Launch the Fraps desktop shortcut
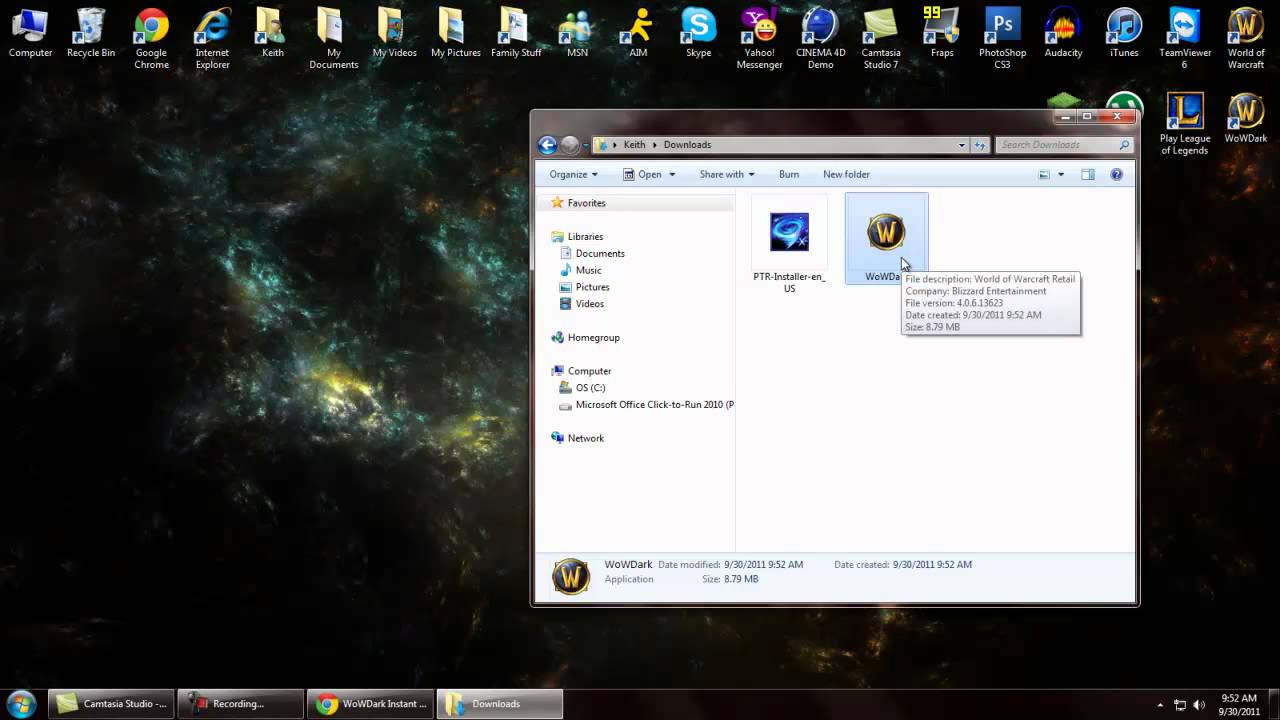 pos(942,33)
